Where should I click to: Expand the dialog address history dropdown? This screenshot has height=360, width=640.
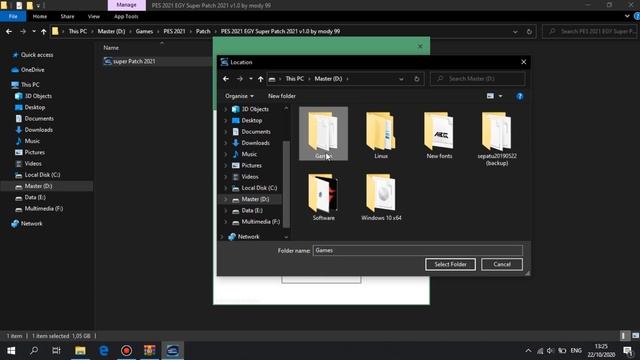(401, 79)
